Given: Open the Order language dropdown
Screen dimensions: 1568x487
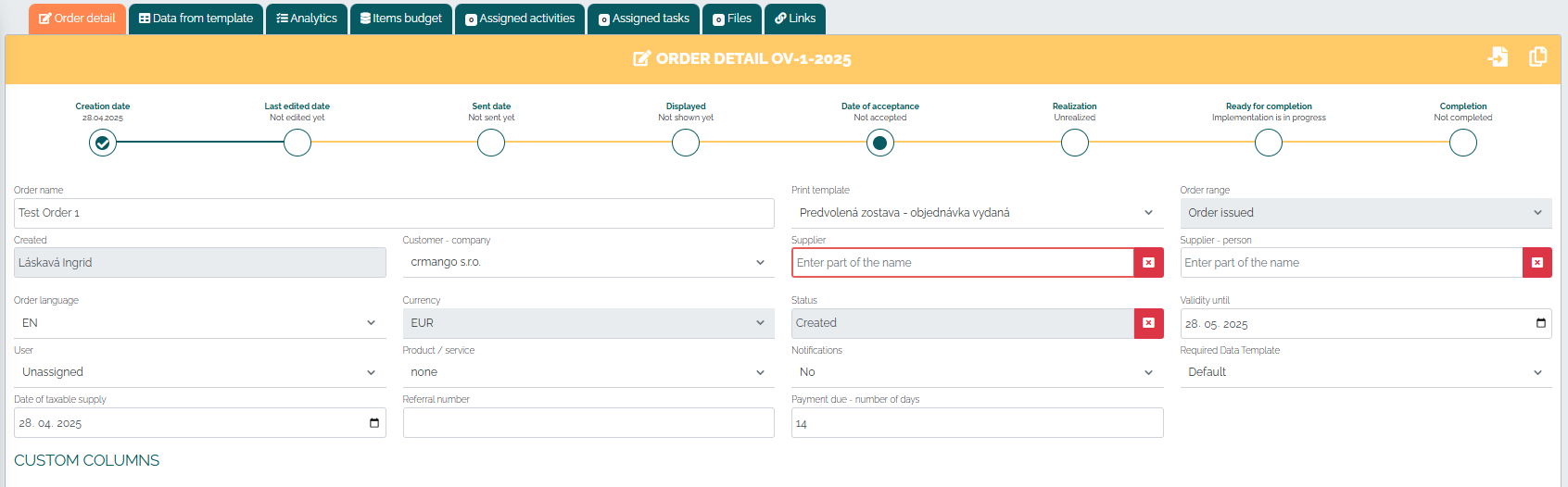Looking at the screenshot, I should click(x=200, y=323).
